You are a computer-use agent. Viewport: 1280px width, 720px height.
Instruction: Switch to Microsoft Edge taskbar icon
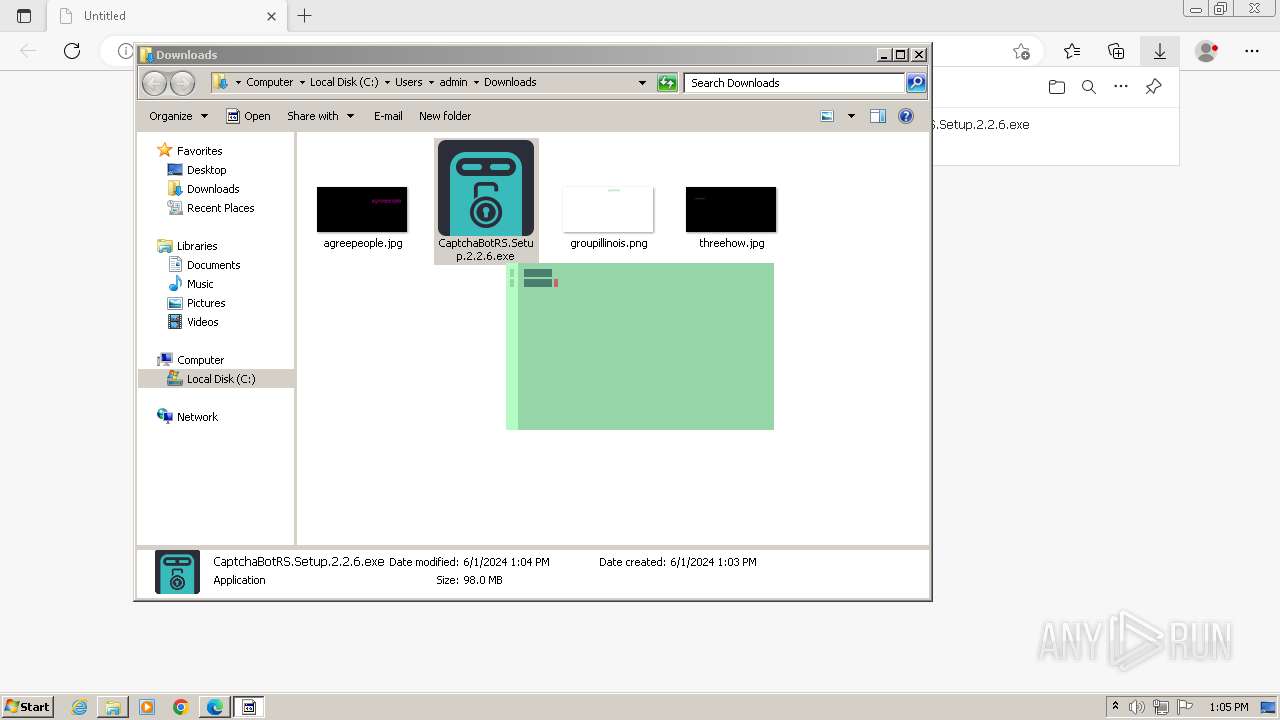click(214, 707)
